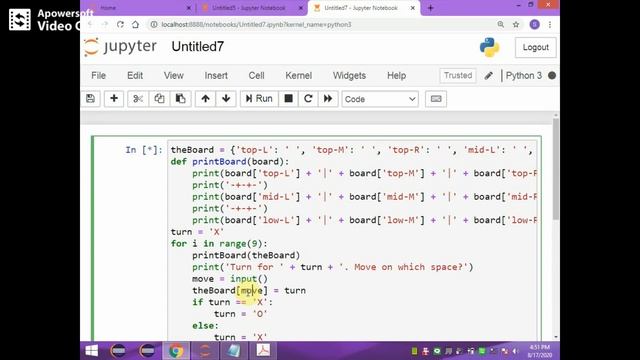Open the PDF reader taskbar icon
This screenshot has width=640, height=360.
tap(263, 351)
